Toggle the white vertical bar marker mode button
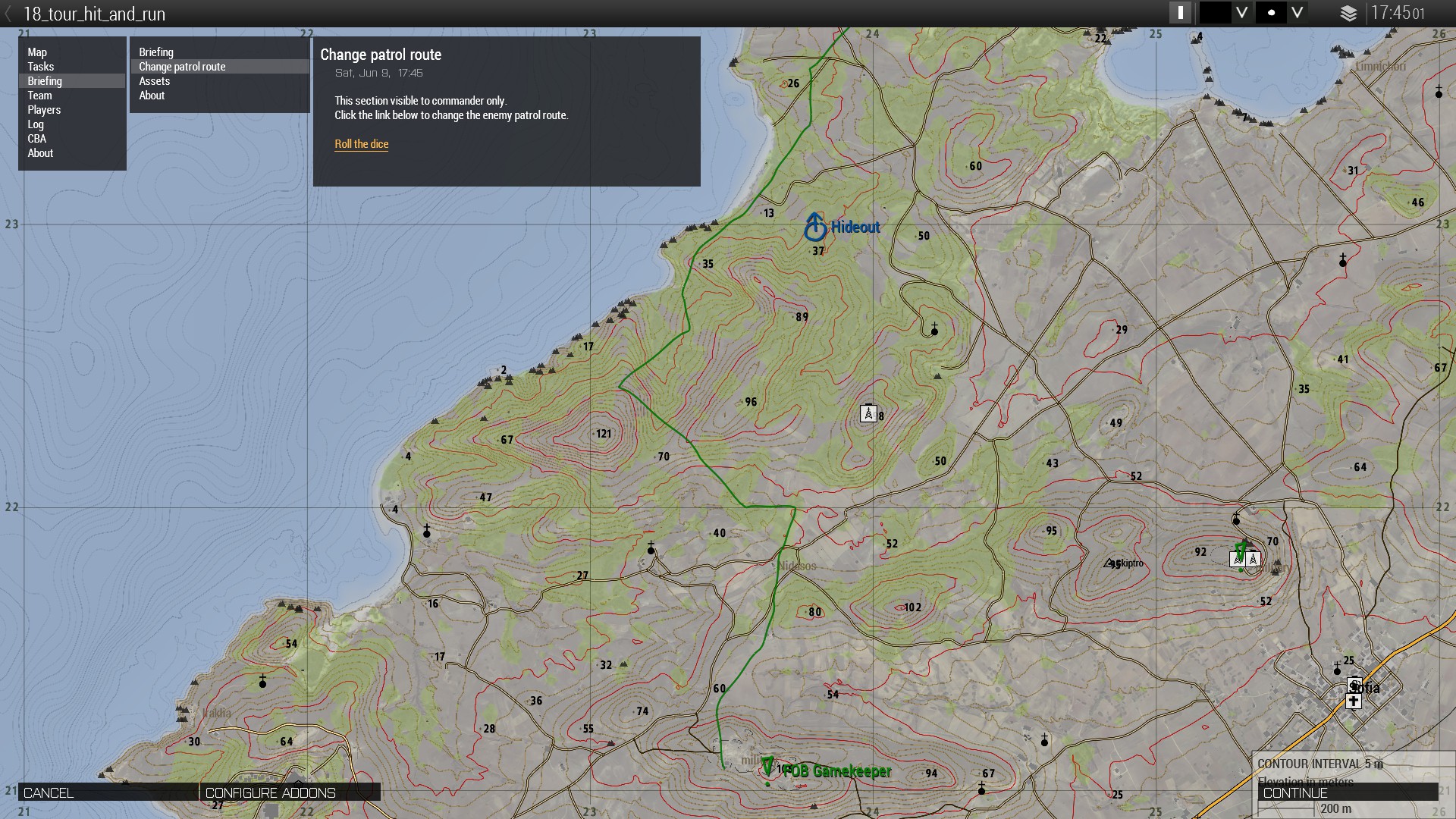The width and height of the screenshot is (1456, 819). [x=1180, y=13]
